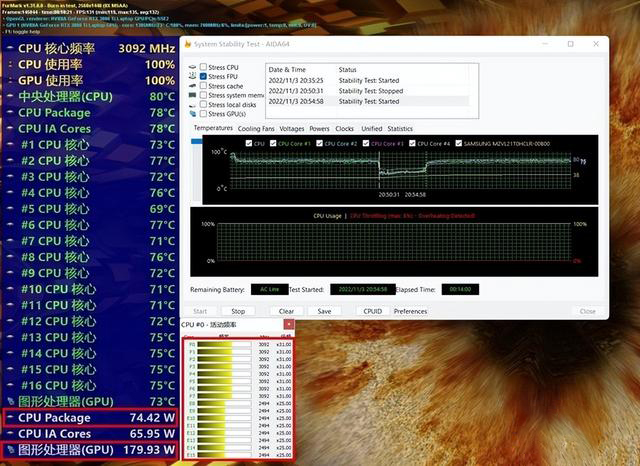Click the AIDA64 flame icon in title bar
The image size is (640, 466).
(x=188, y=45)
